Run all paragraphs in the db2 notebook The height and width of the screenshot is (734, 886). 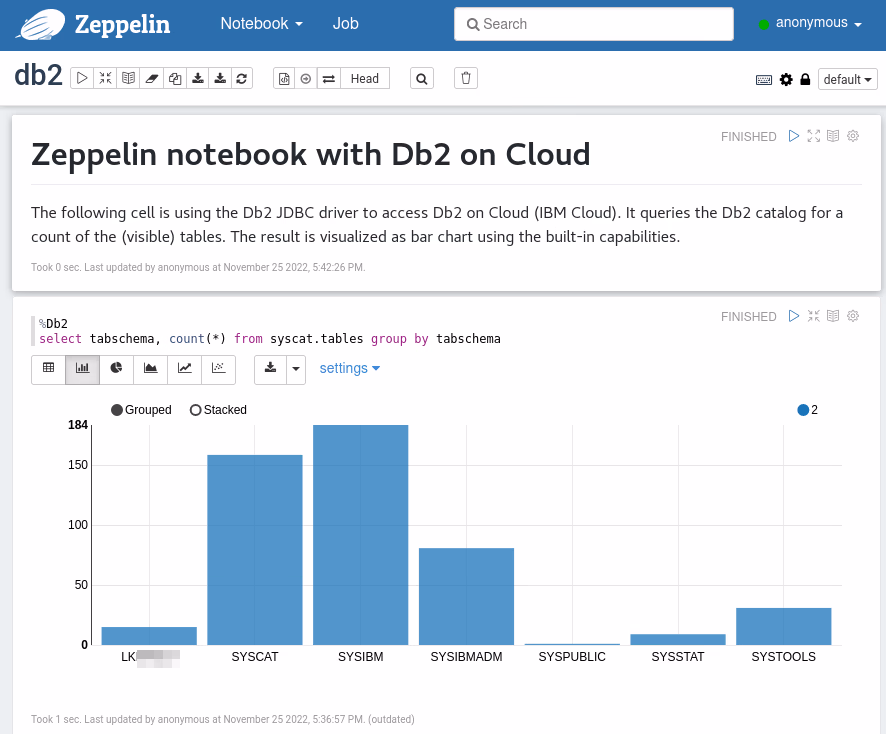82,78
